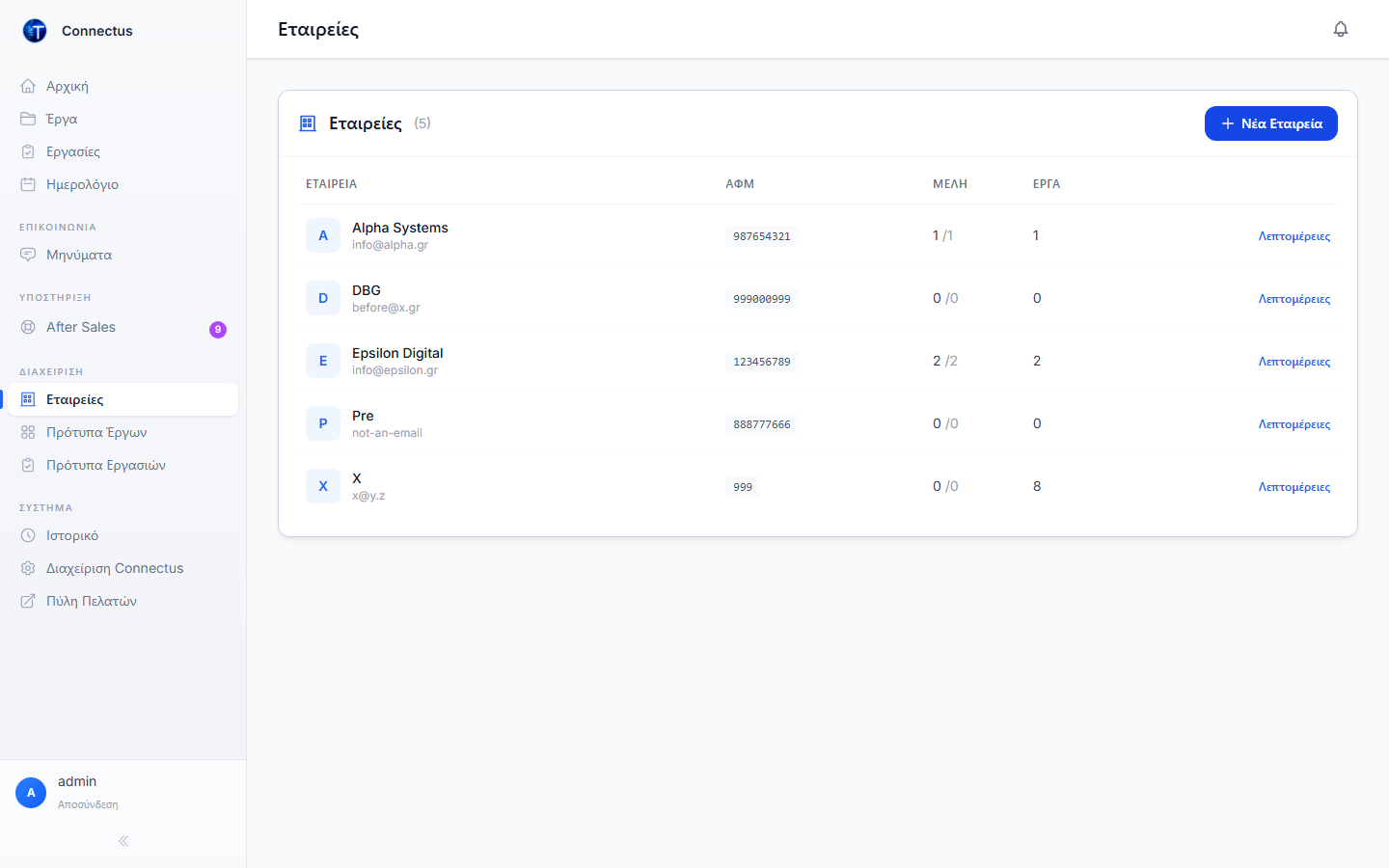
Task: Click the Connectus logo icon
Action: pyautogui.click(x=35, y=31)
